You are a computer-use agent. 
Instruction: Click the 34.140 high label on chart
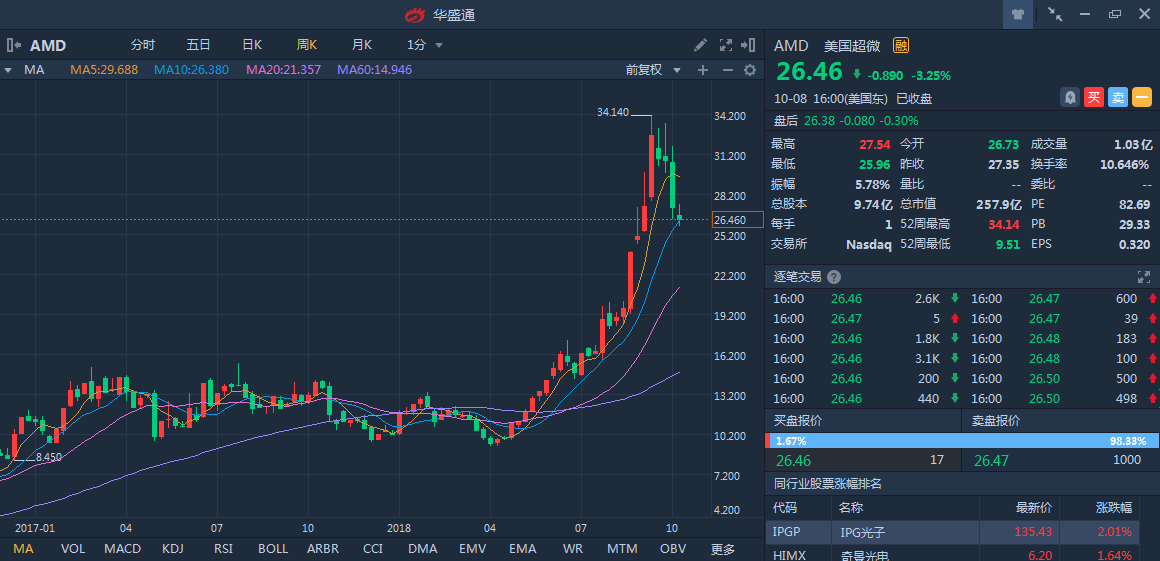(x=613, y=112)
